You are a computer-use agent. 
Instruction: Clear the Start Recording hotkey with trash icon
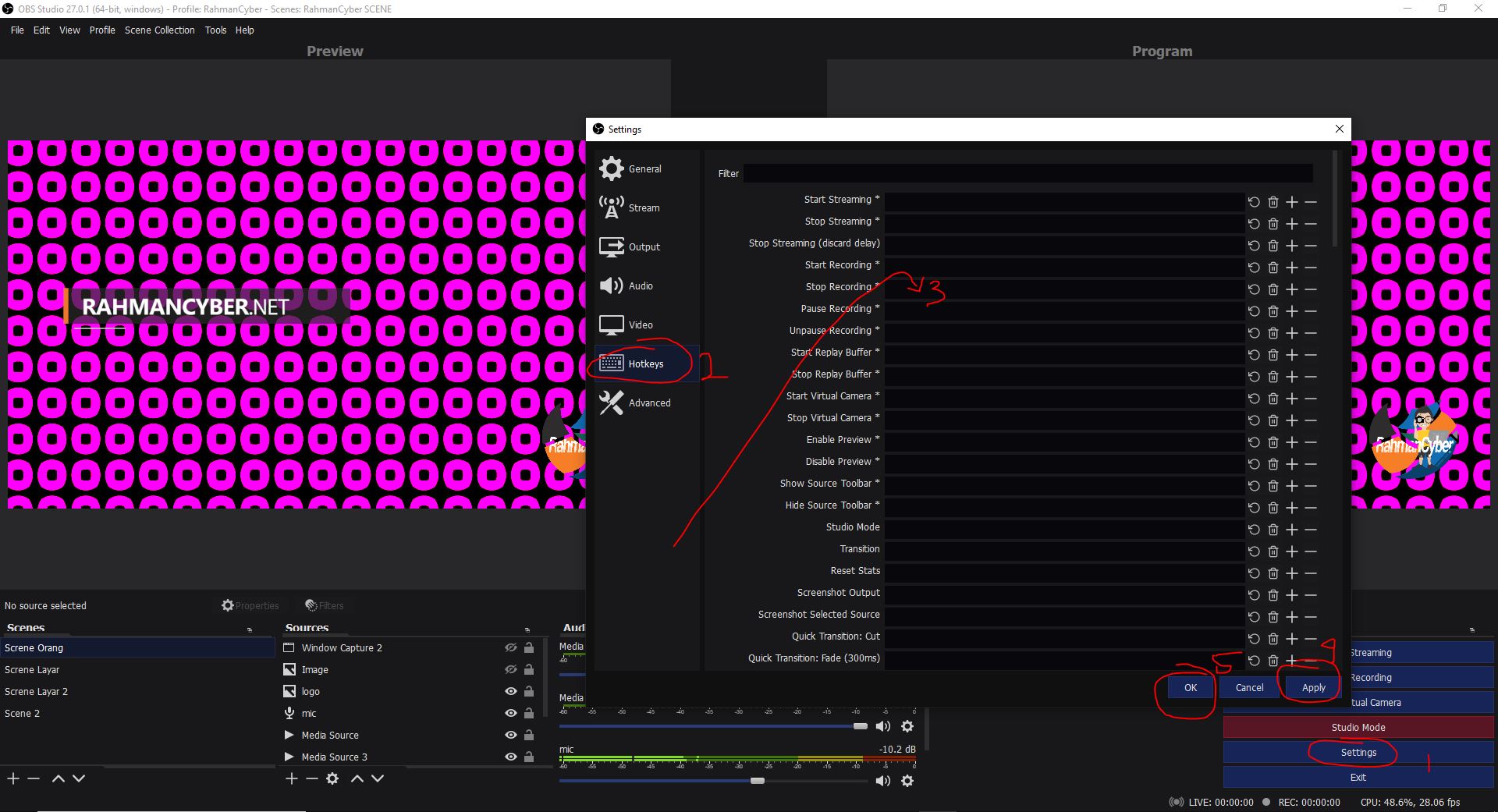(x=1273, y=268)
